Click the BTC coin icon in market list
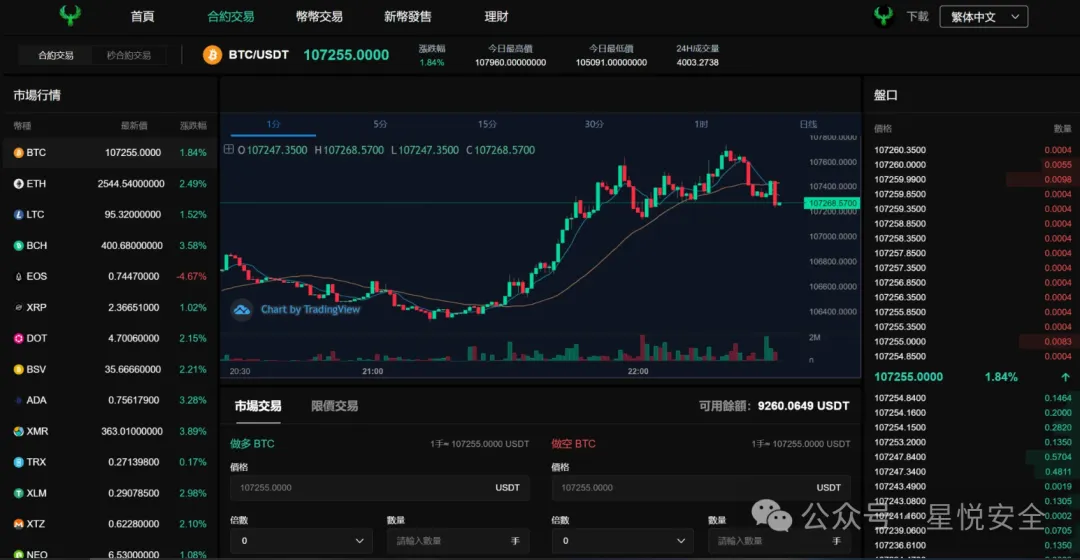This screenshot has width=1080, height=560. click(x=19, y=153)
